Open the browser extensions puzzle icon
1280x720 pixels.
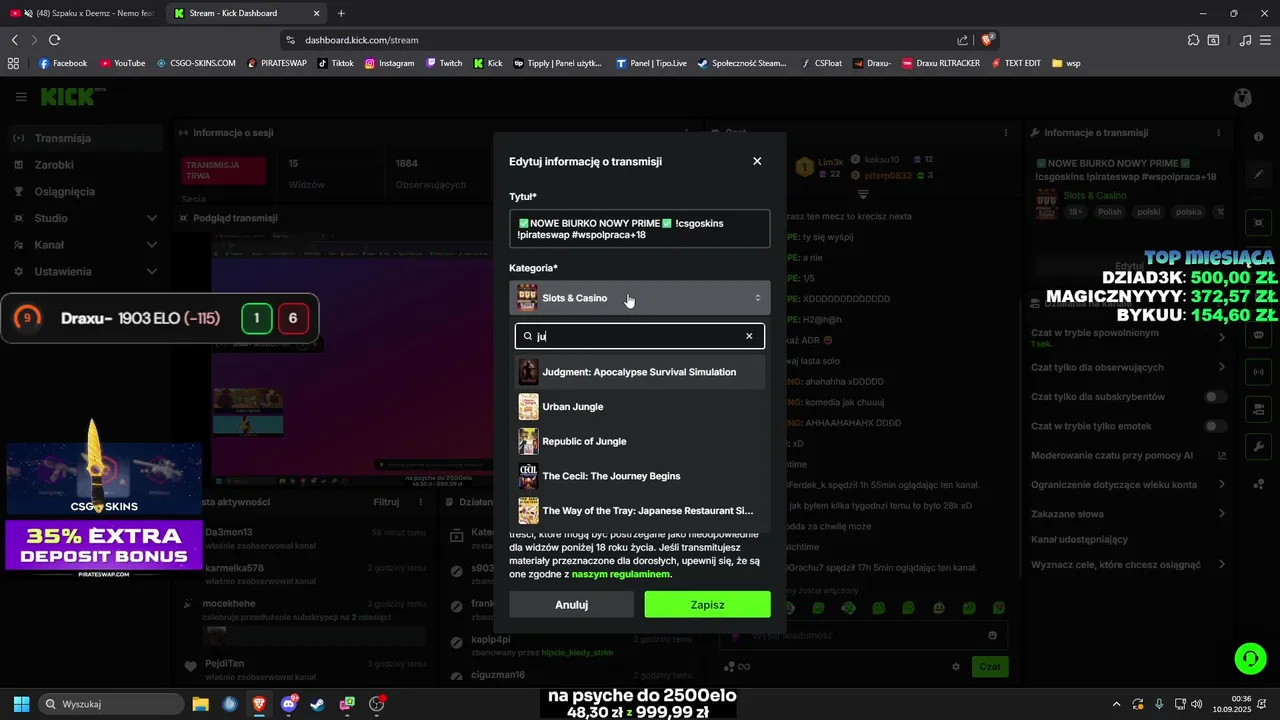pos(1193,40)
